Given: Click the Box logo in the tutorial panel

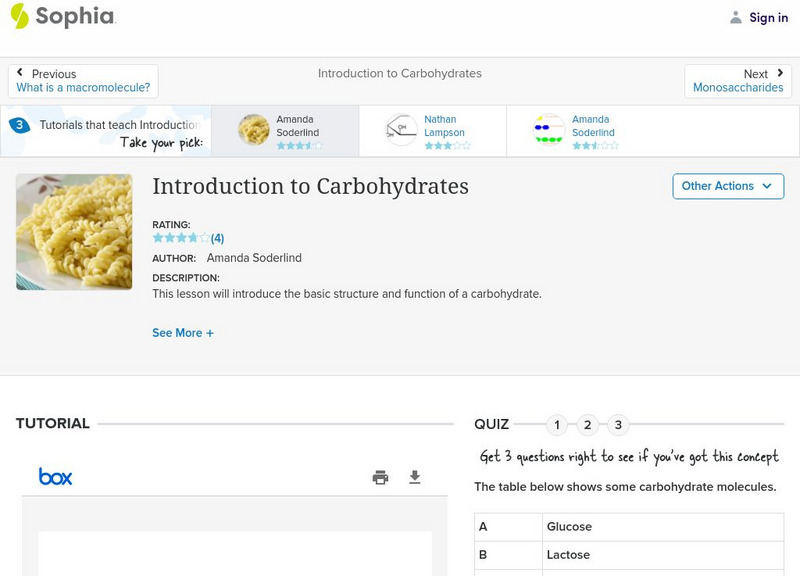Looking at the screenshot, I should [x=52, y=477].
